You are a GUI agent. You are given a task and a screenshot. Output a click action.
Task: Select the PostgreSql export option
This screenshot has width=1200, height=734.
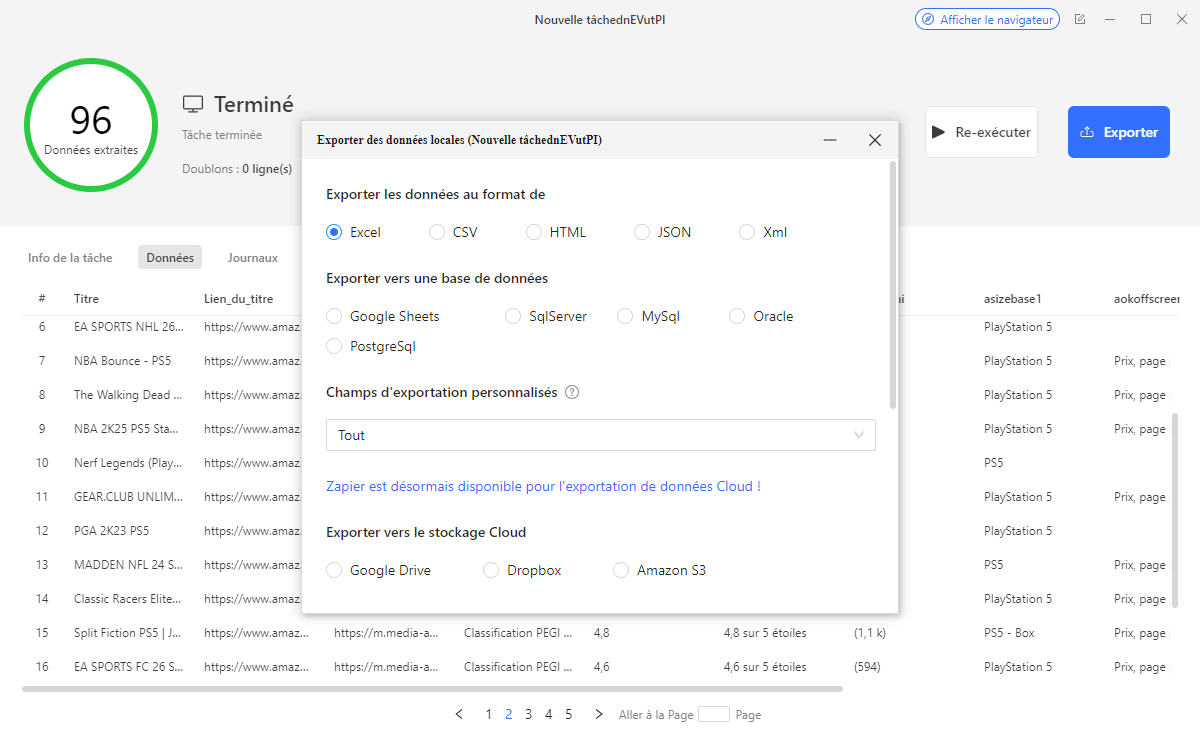tap(333, 345)
